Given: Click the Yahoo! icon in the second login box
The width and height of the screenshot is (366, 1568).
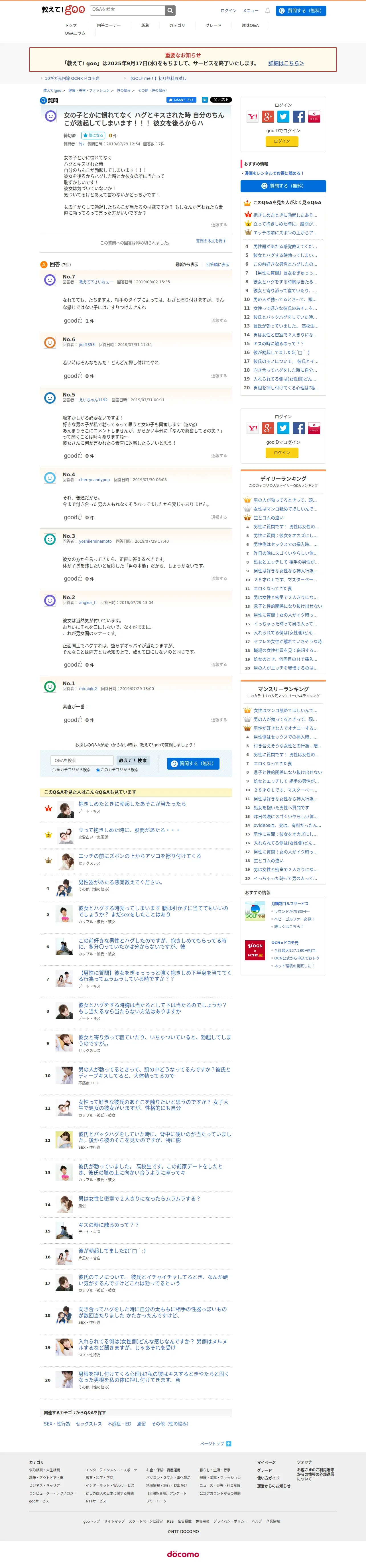Looking at the screenshot, I should [253, 428].
